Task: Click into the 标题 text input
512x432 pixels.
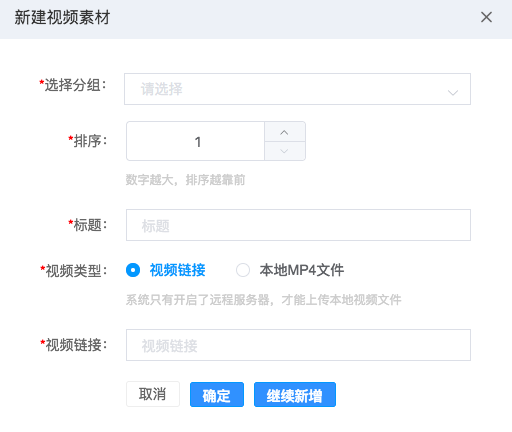Action: click(298, 225)
